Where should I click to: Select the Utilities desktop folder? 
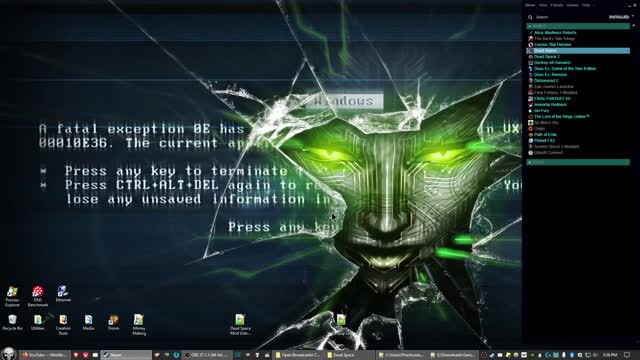pos(38,322)
